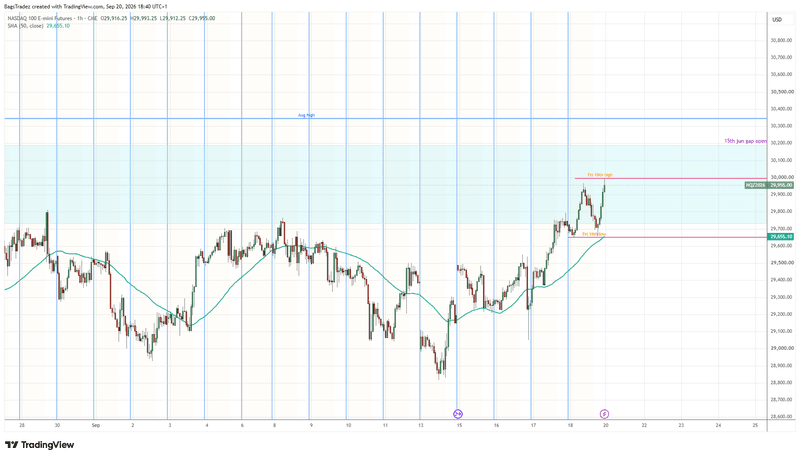Viewport: 800px width, 458px height.
Task: Click the close value C29,955.00 in legend
Action: (x=202, y=18)
